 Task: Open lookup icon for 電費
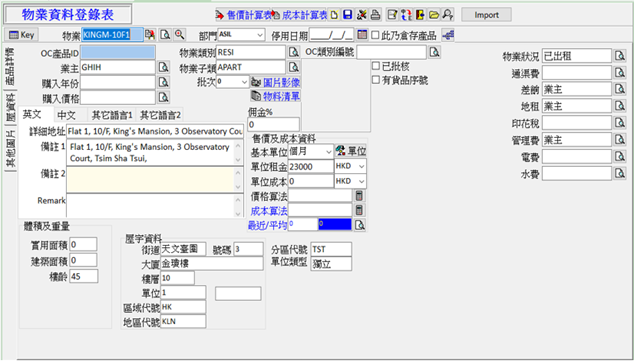click(620, 157)
